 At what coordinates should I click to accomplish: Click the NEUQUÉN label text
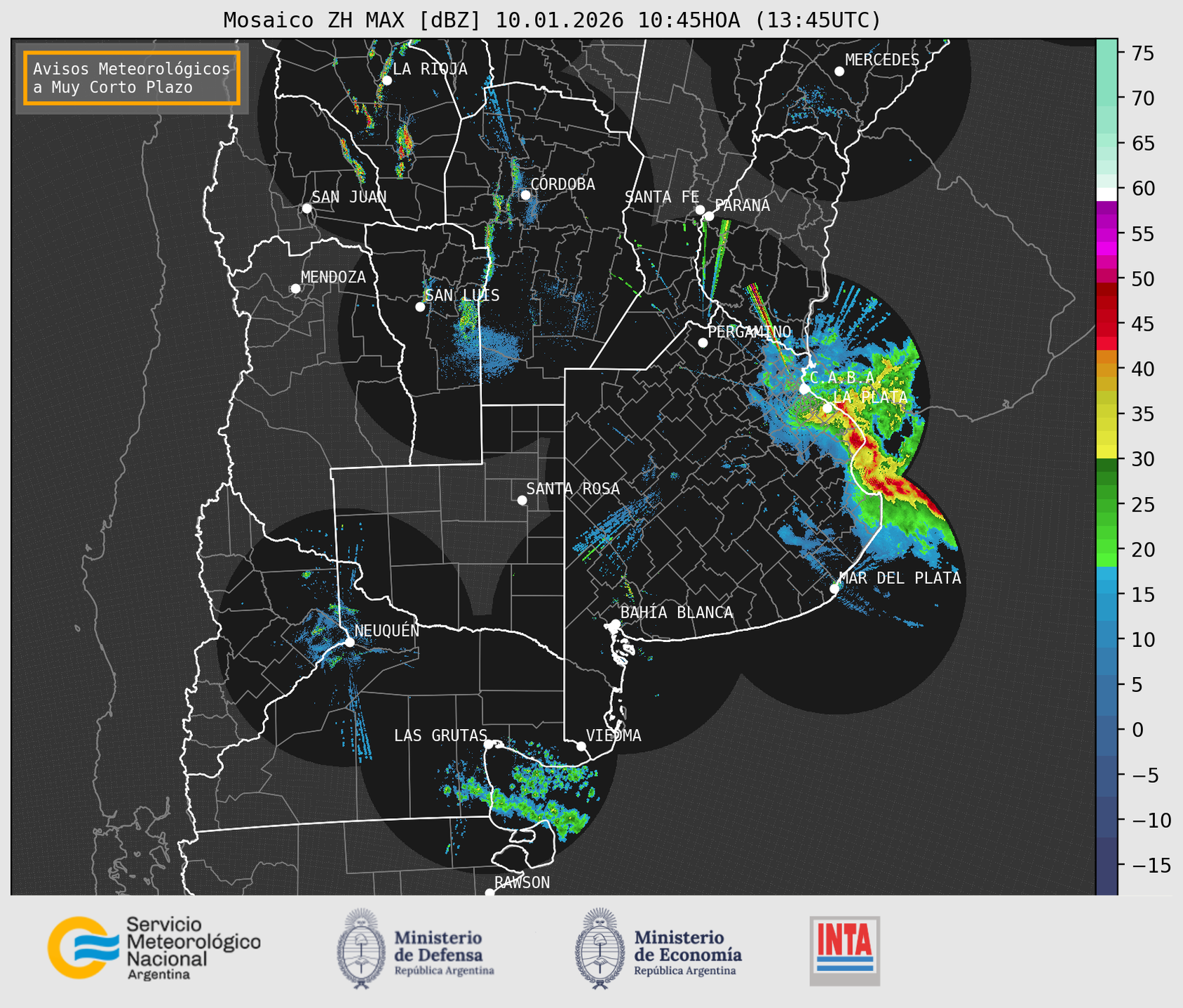(x=387, y=631)
